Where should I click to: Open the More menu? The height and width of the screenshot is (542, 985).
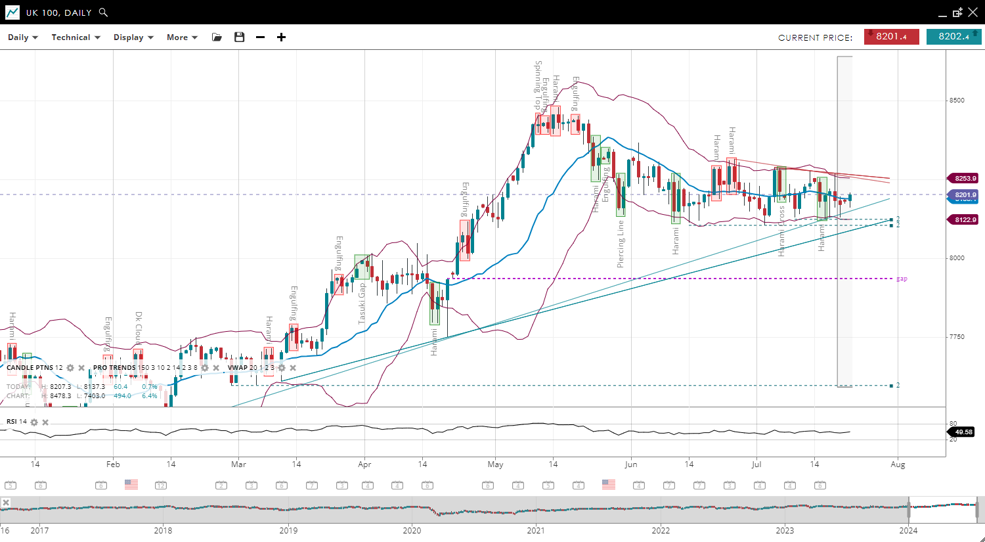[x=181, y=37]
